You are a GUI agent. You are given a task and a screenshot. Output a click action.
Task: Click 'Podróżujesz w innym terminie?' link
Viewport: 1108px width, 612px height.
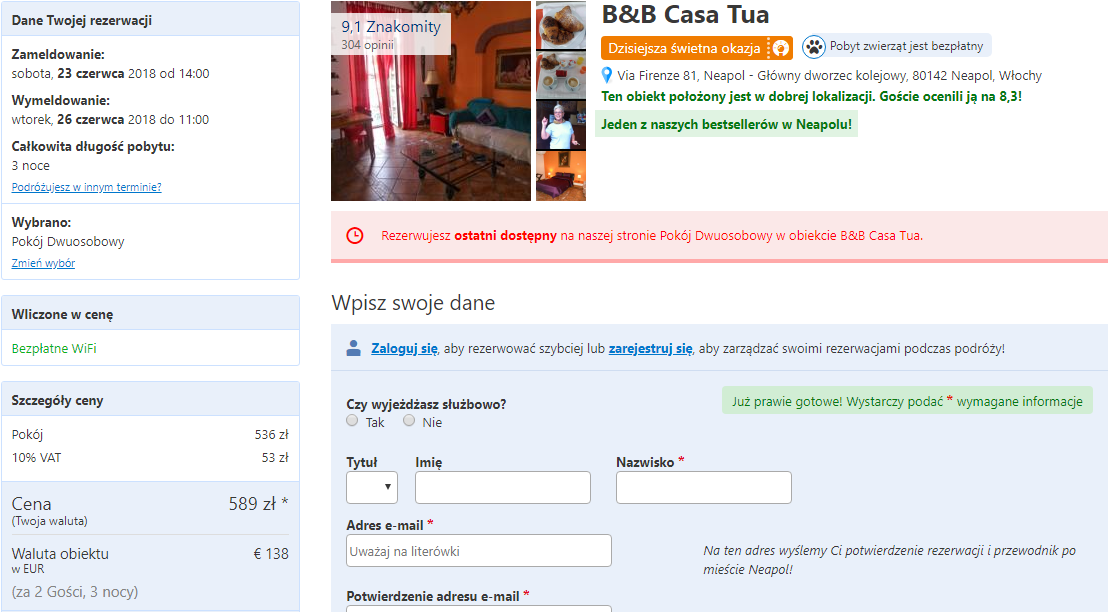click(x=86, y=187)
